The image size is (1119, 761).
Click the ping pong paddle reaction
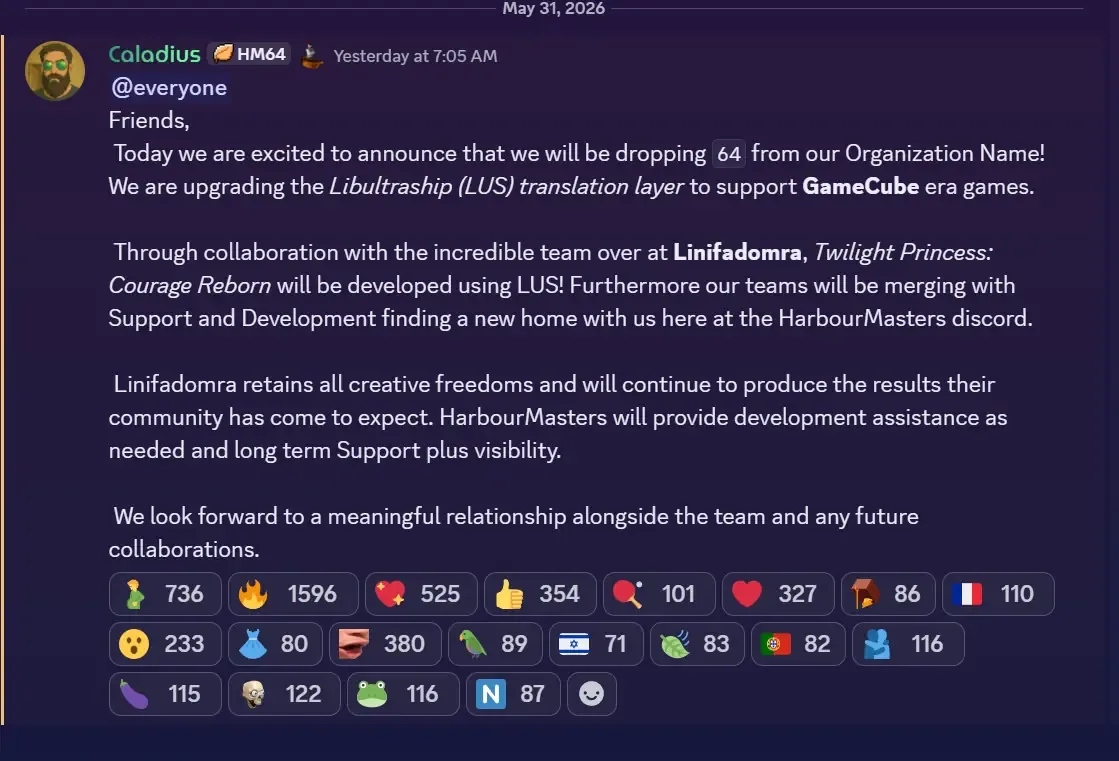659,594
